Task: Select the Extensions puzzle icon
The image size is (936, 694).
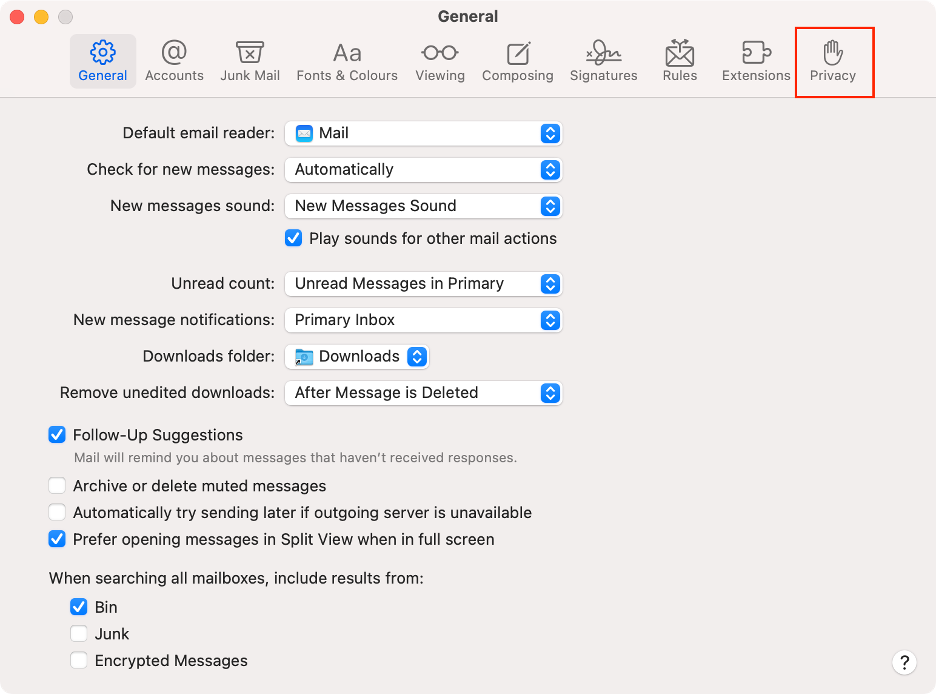Action: 755,60
